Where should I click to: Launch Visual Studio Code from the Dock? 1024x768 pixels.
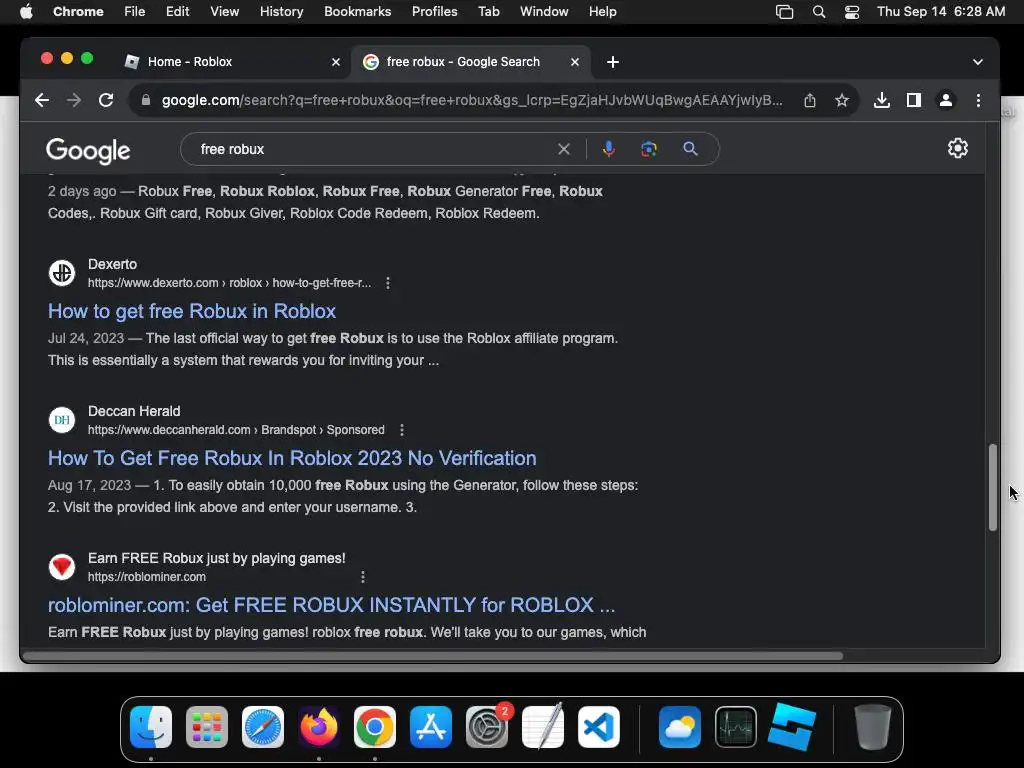599,727
